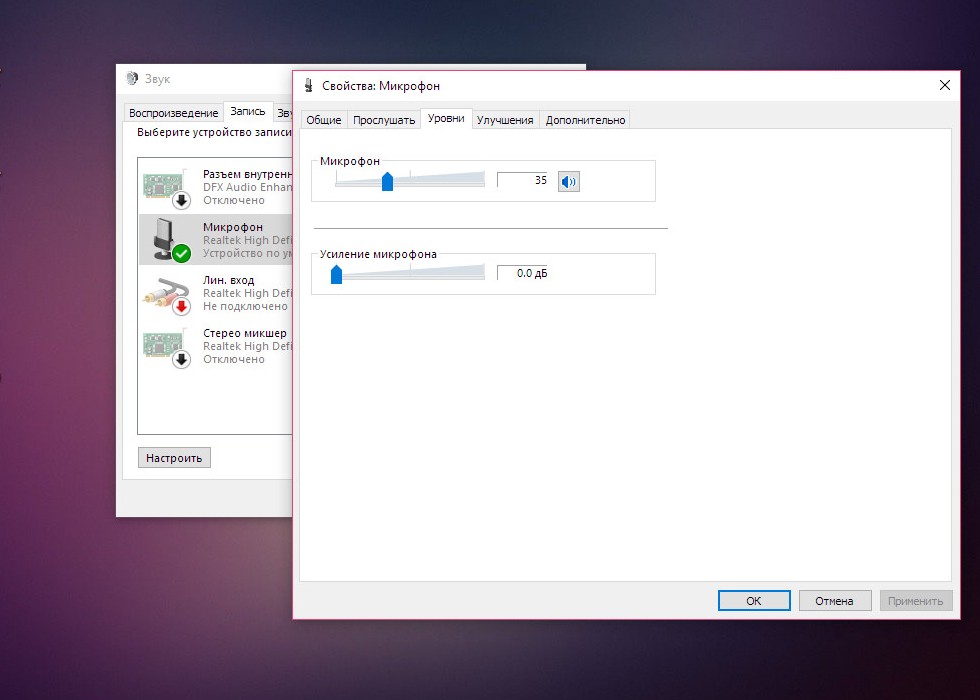Mute the microphone with the speaker button
The width and height of the screenshot is (980, 700).
pos(568,181)
